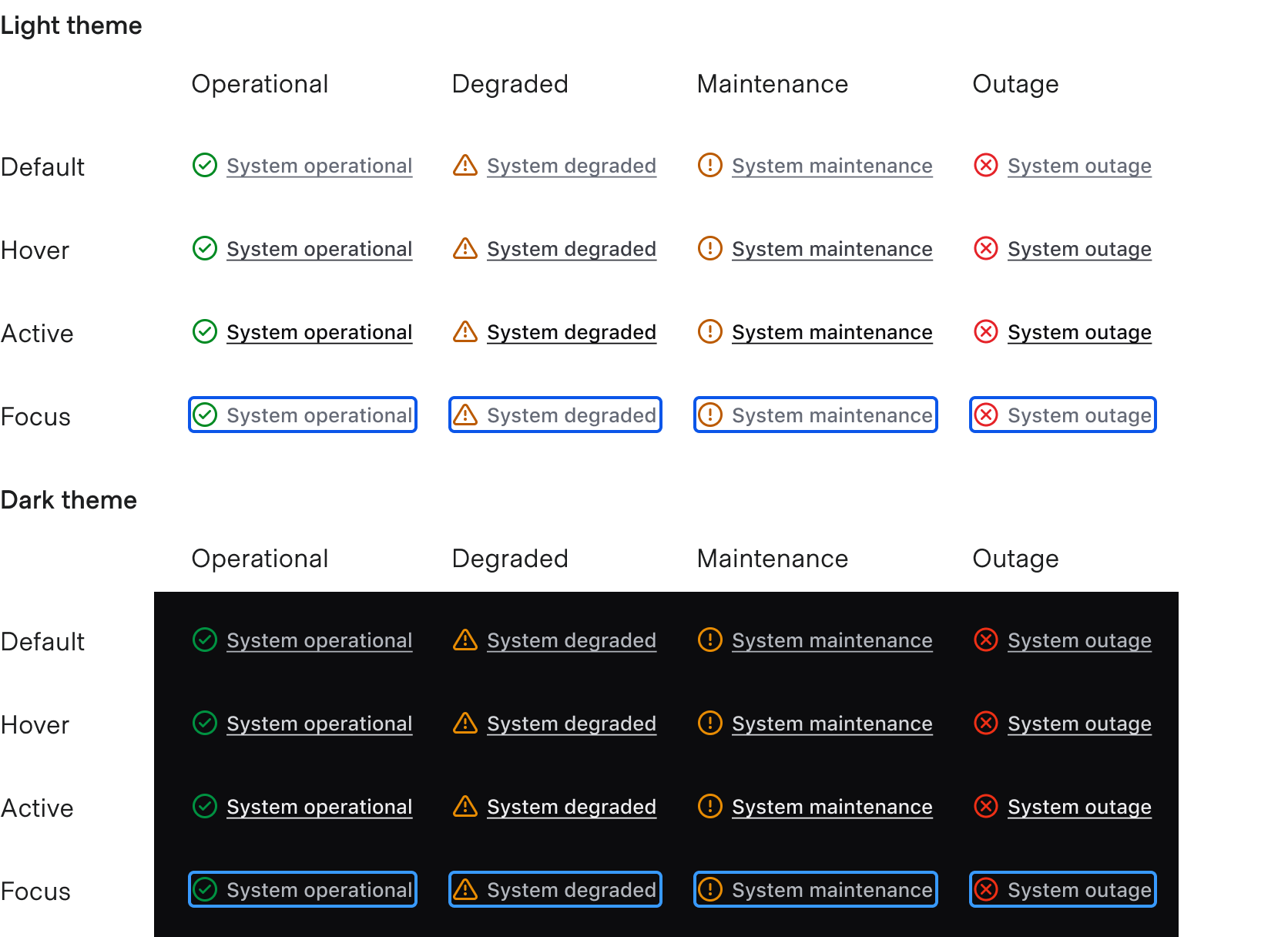Click the orange warning triangle icon in light theme Default row
Screen dimensions: 1288x937
(465, 165)
